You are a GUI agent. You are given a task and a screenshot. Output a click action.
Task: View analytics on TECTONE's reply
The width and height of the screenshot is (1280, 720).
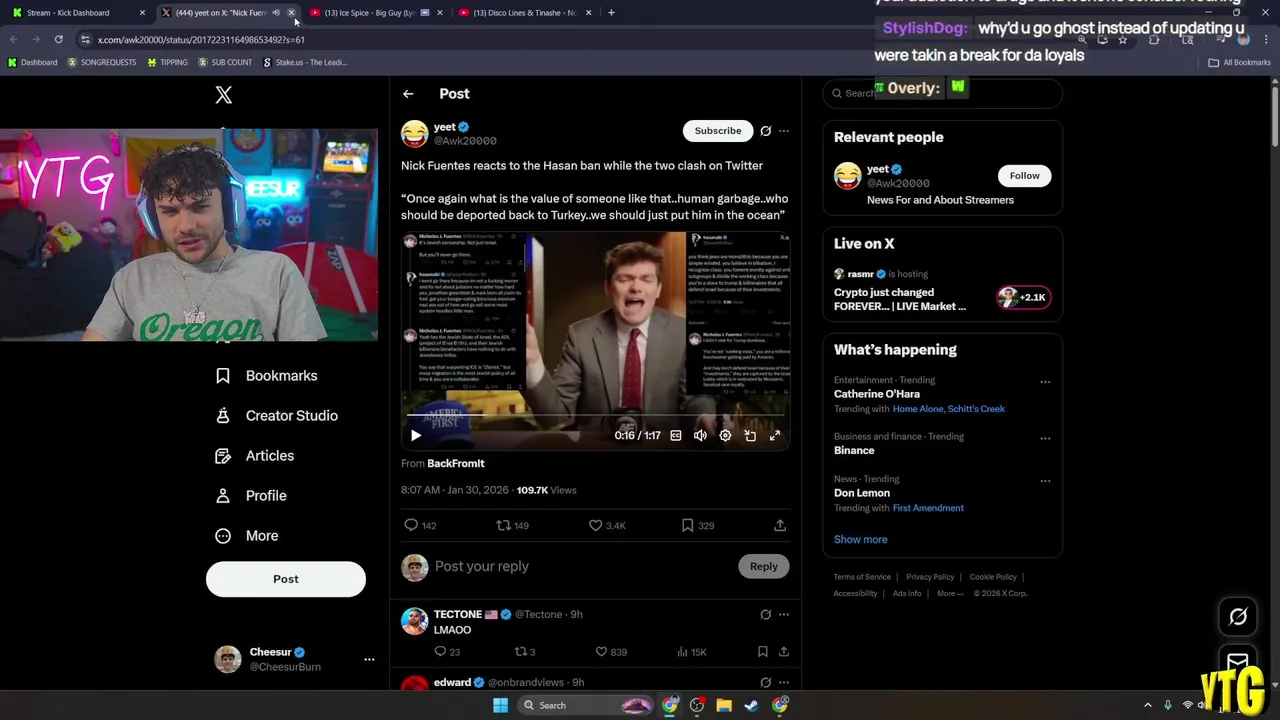692,652
